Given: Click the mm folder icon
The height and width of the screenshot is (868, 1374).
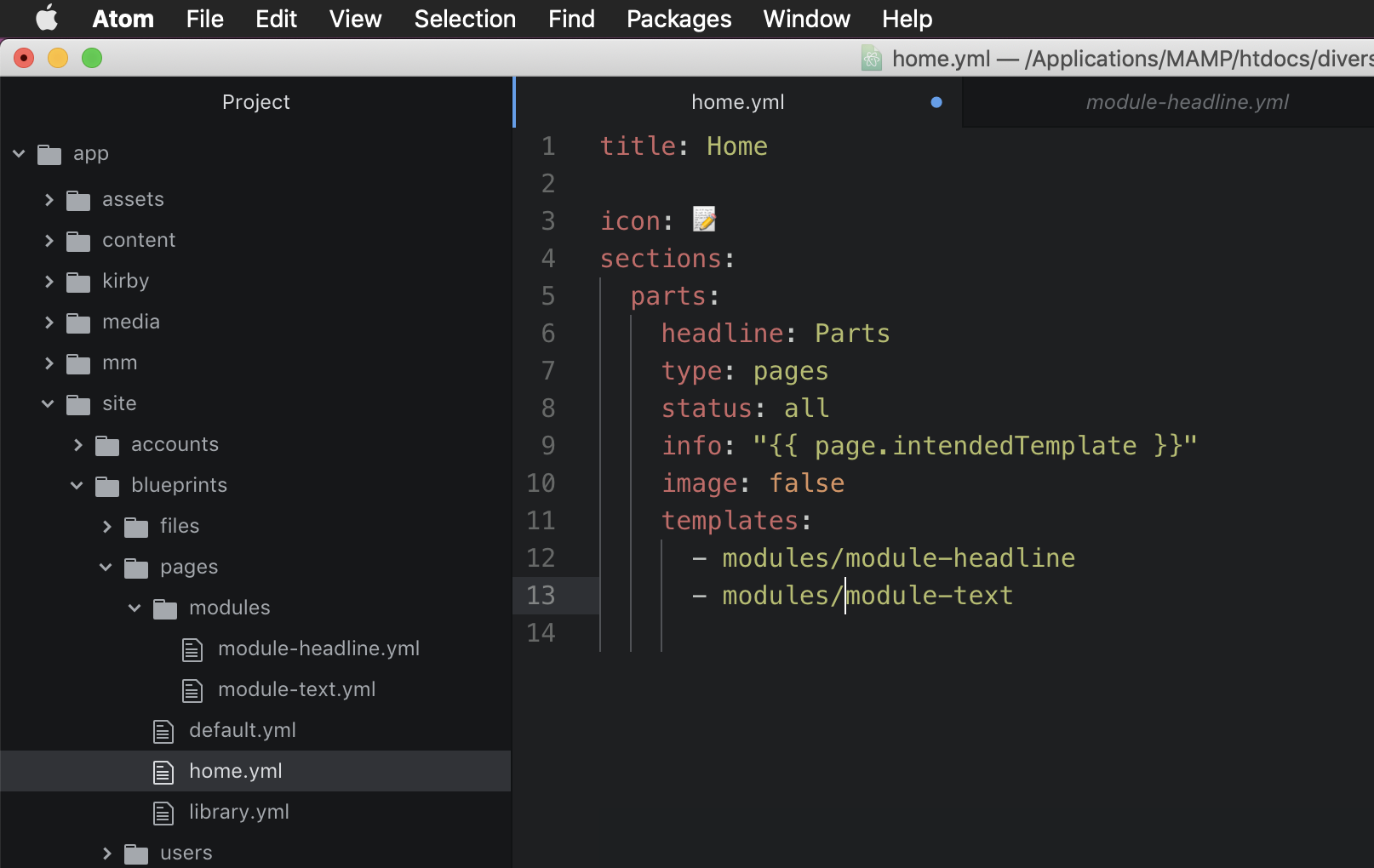Looking at the screenshot, I should click(x=78, y=364).
